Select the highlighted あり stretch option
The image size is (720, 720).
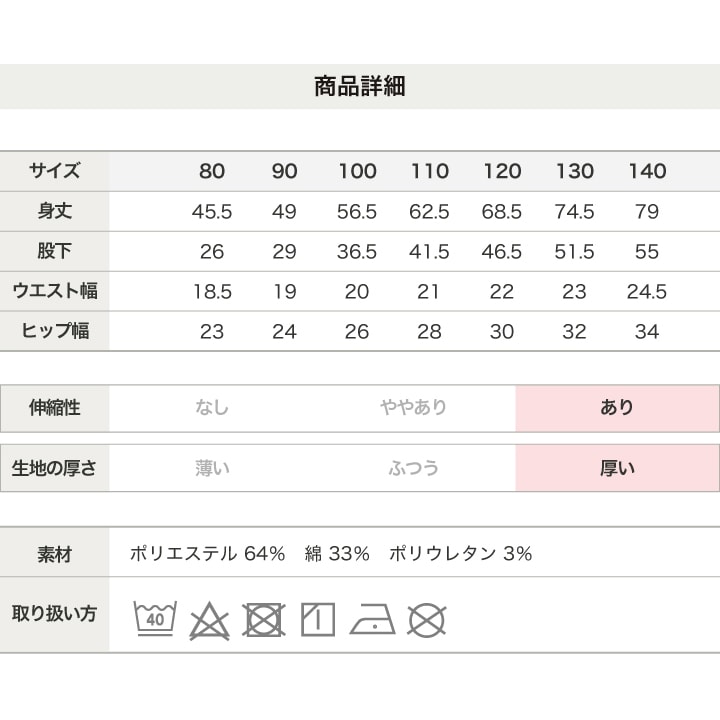click(617, 408)
